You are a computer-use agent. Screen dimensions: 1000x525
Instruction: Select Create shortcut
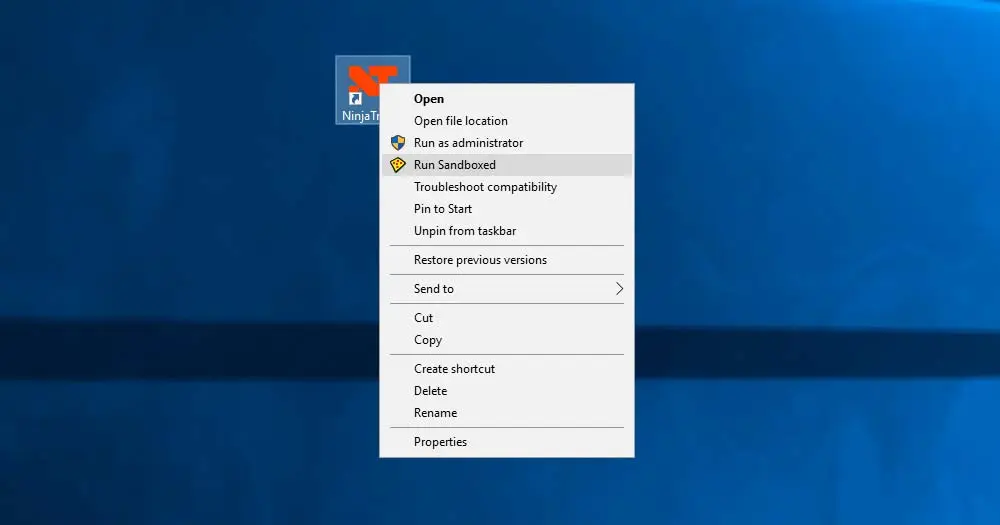pyautogui.click(x=454, y=369)
